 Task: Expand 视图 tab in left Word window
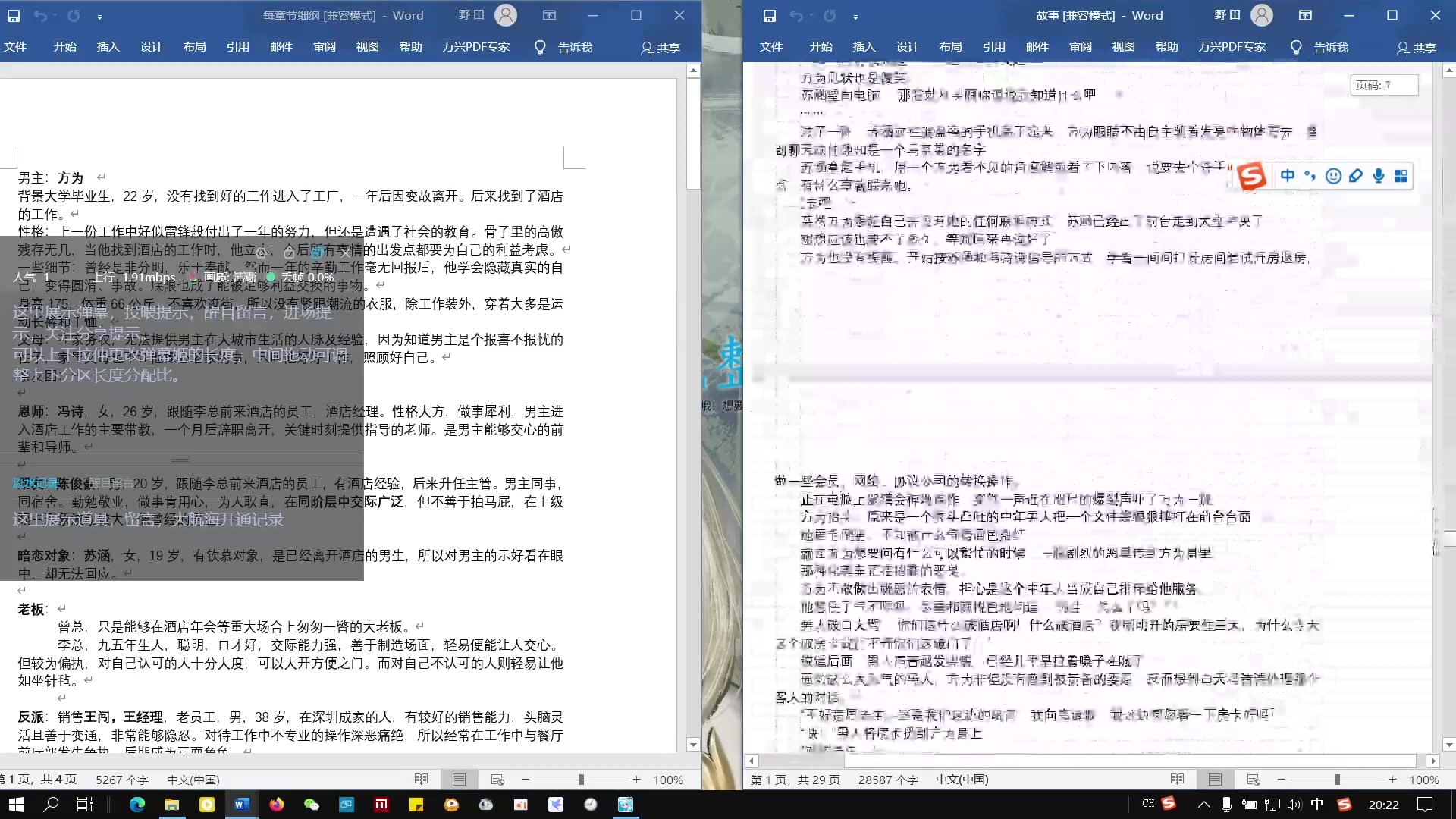[367, 47]
